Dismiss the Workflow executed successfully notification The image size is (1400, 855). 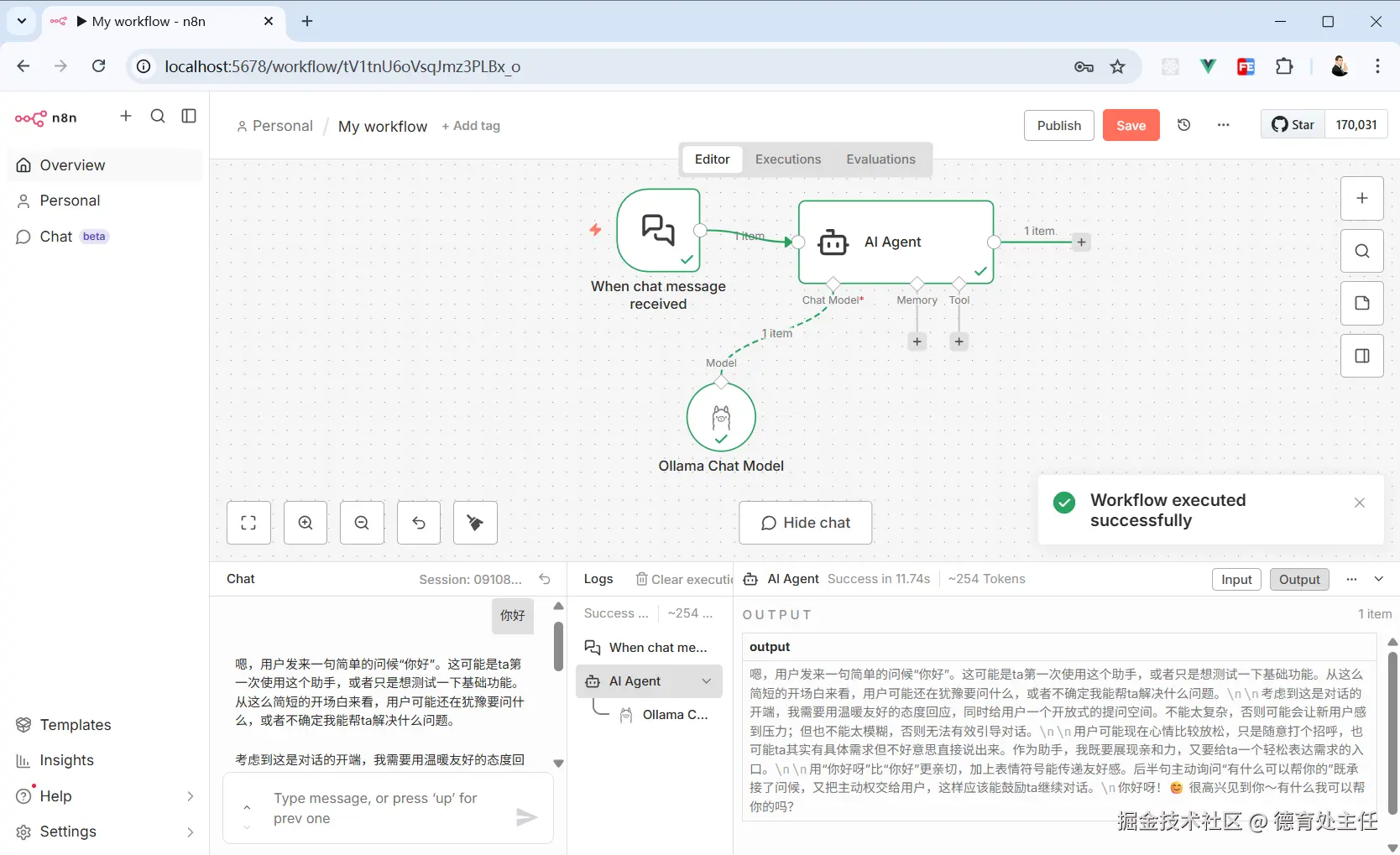tap(1360, 503)
